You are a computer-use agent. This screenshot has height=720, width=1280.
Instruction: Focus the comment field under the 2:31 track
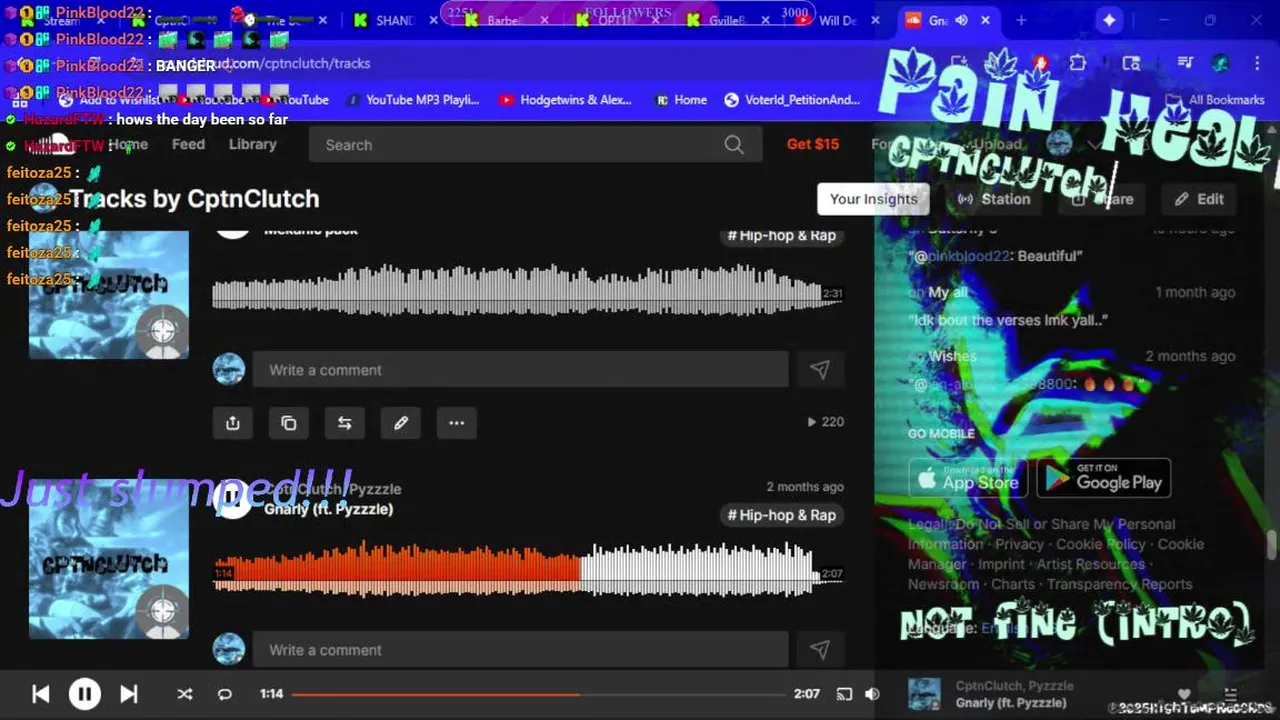(x=520, y=370)
